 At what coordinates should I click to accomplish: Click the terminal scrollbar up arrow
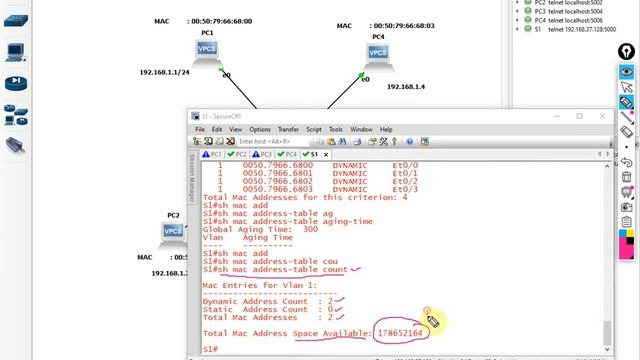(607, 166)
